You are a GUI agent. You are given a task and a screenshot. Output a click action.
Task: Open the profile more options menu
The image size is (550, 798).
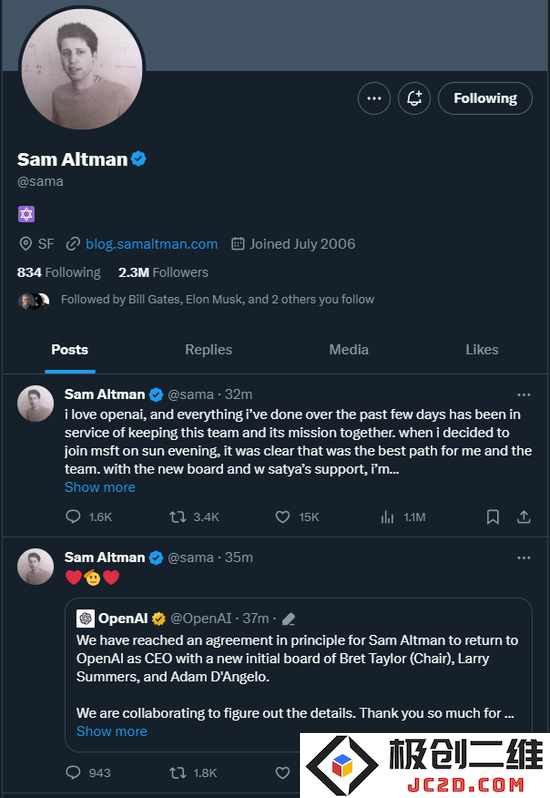click(374, 98)
